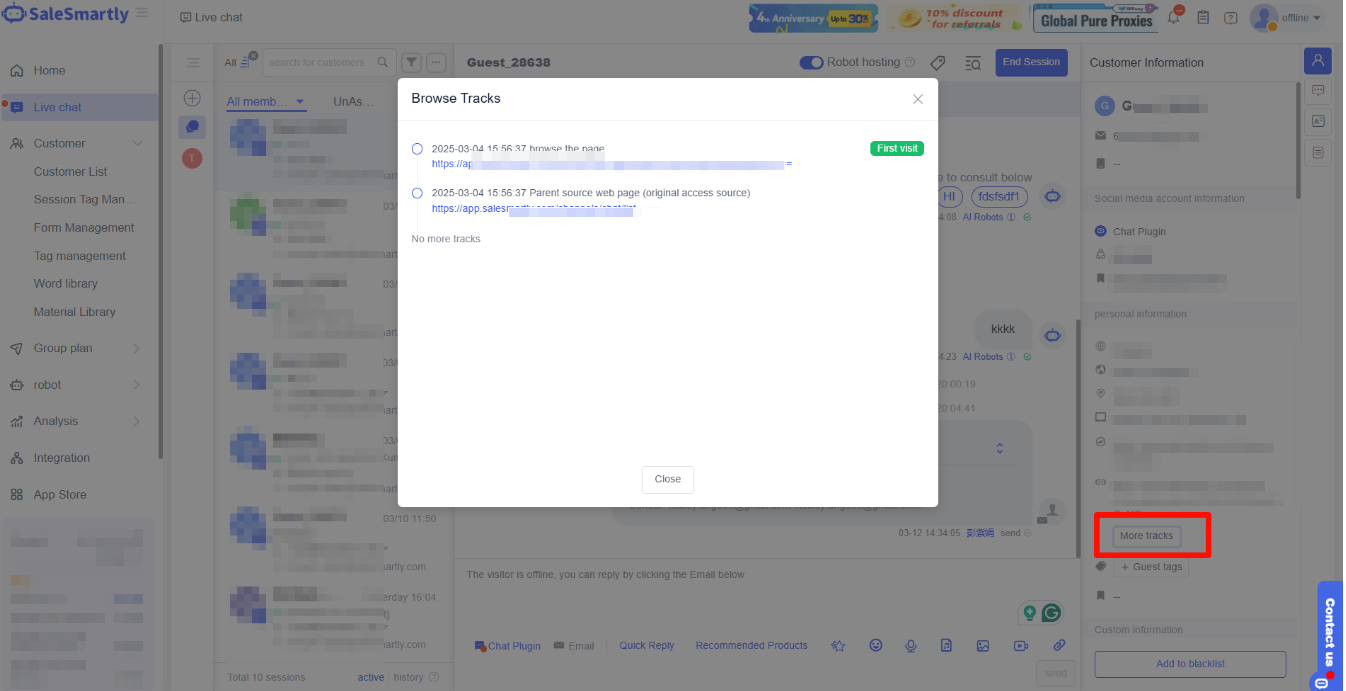
Task: Click the Grammarly icon in message box
Action: [1051, 613]
